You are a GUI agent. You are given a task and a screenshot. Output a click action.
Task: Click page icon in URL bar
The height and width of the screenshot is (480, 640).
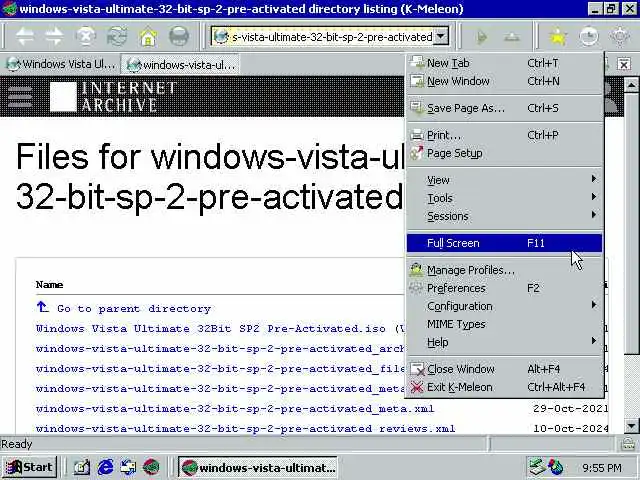coord(221,37)
